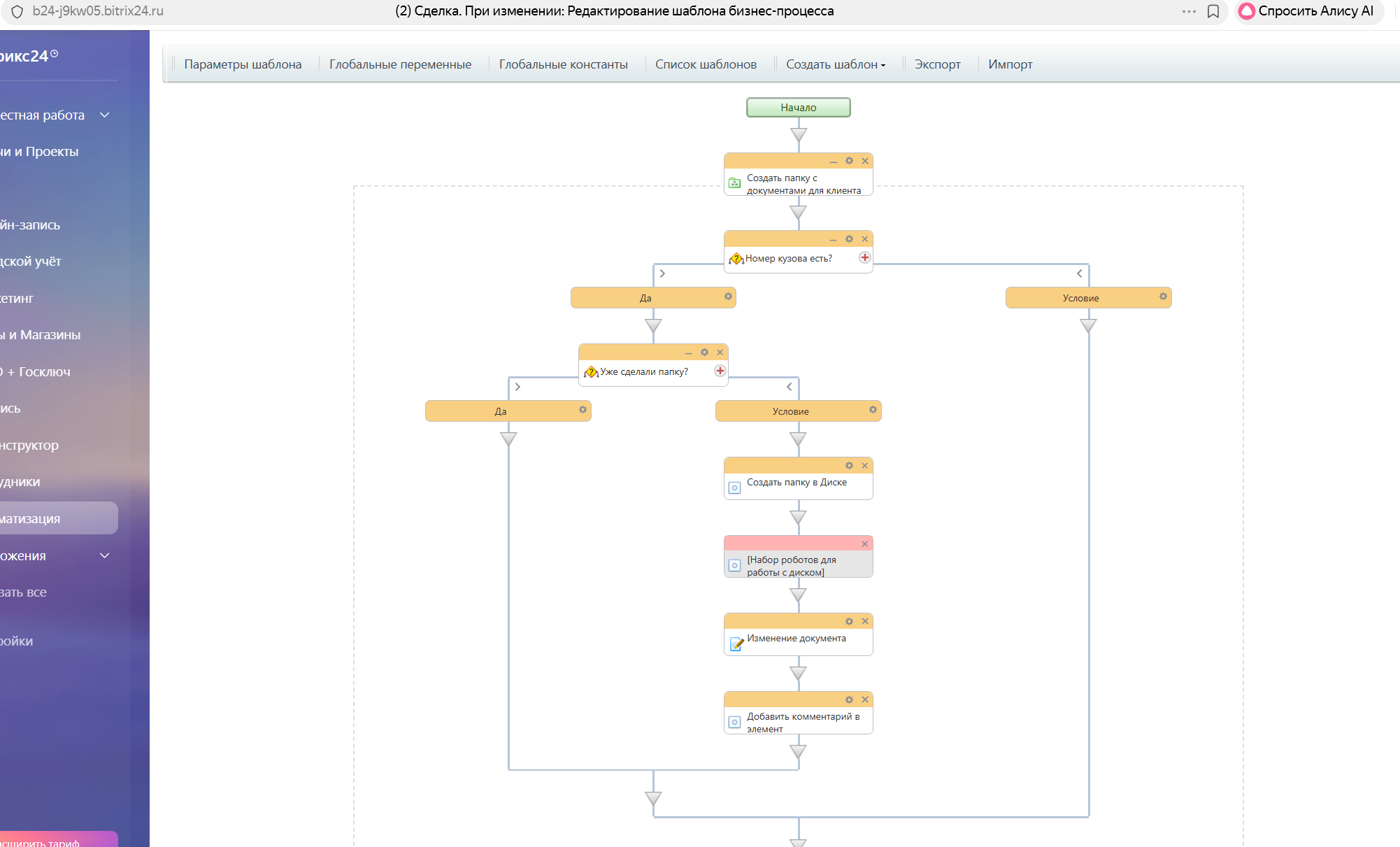Open the 'Создать шаблон' dropdown

click(x=835, y=64)
